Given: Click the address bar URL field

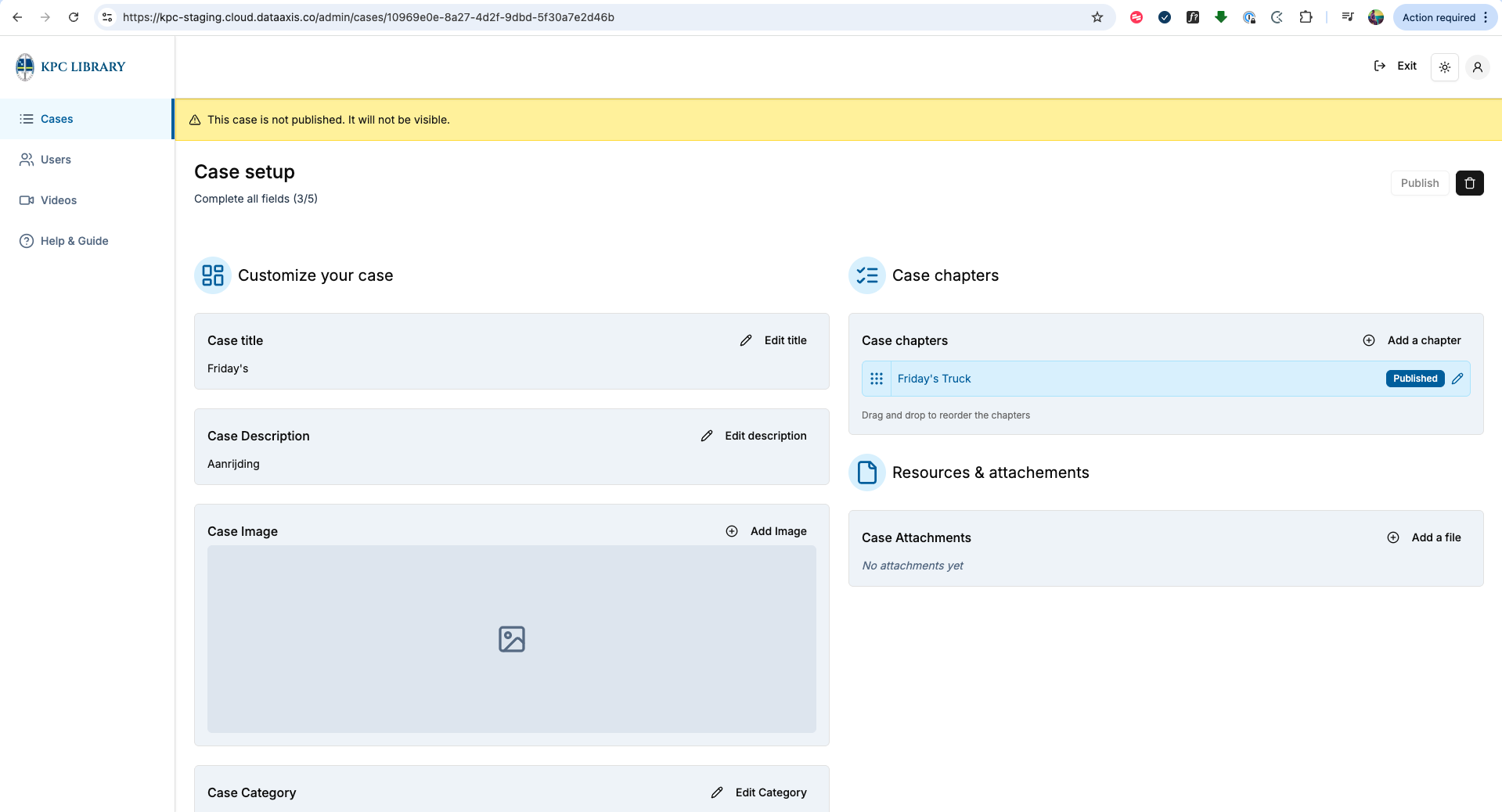Looking at the screenshot, I should click(x=603, y=17).
